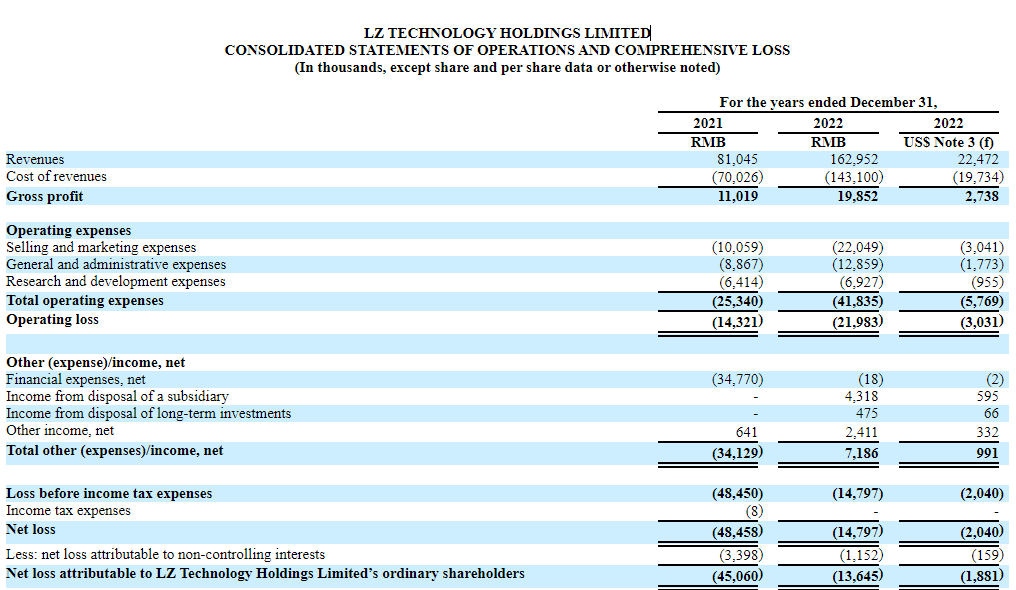
Task: Select long-term investments disposal value '475'
Action: 867,413
